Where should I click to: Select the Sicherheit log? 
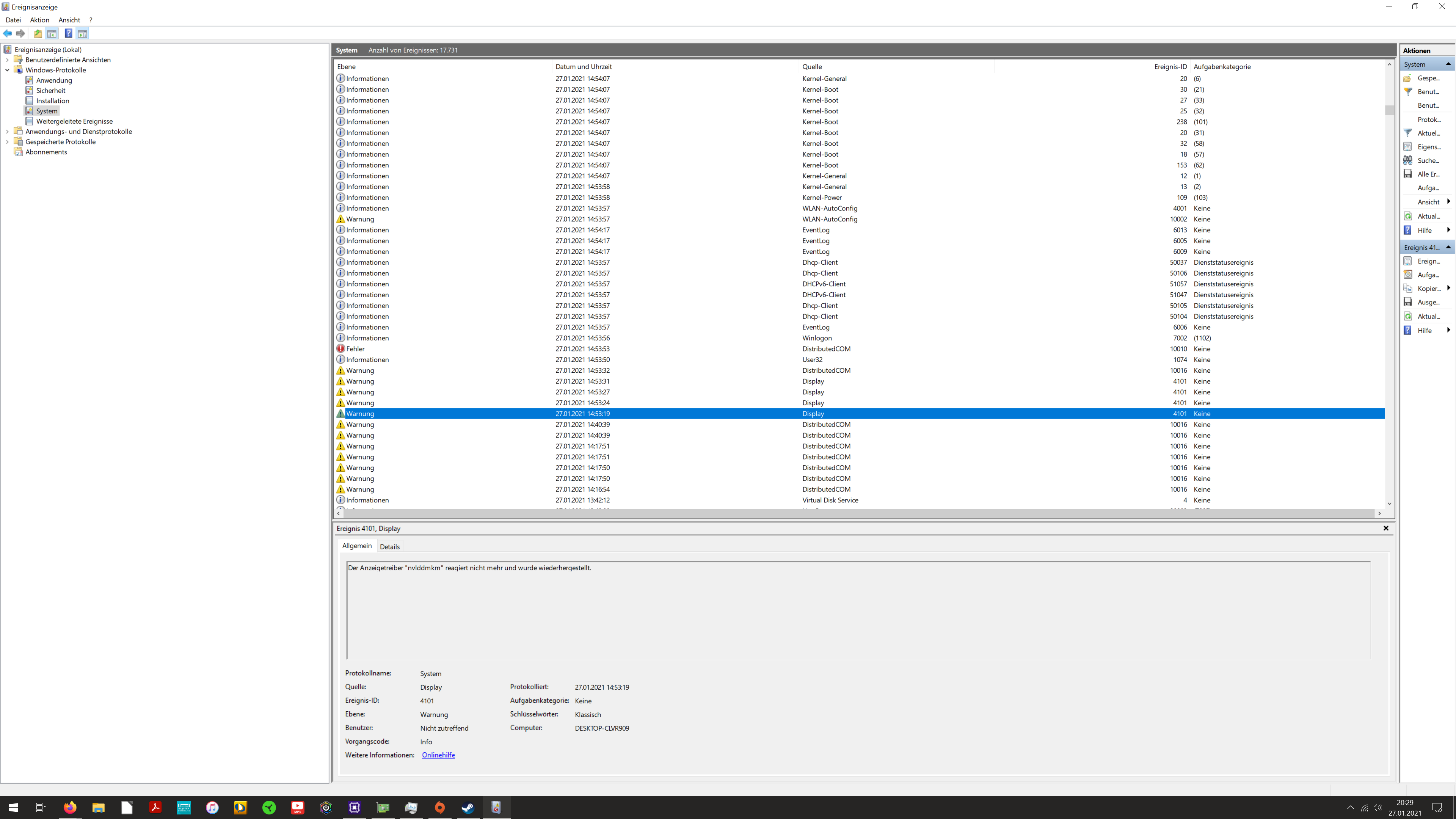pos(51,91)
